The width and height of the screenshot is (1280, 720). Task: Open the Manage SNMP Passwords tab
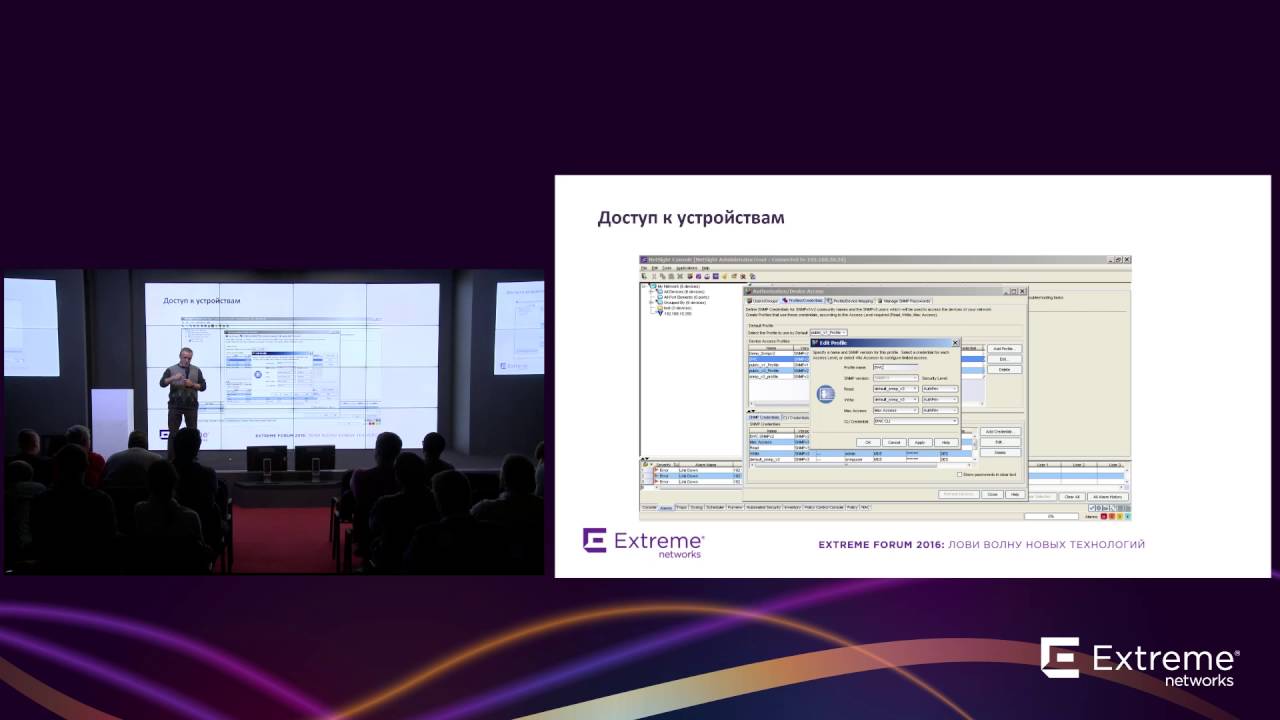[x=904, y=301]
